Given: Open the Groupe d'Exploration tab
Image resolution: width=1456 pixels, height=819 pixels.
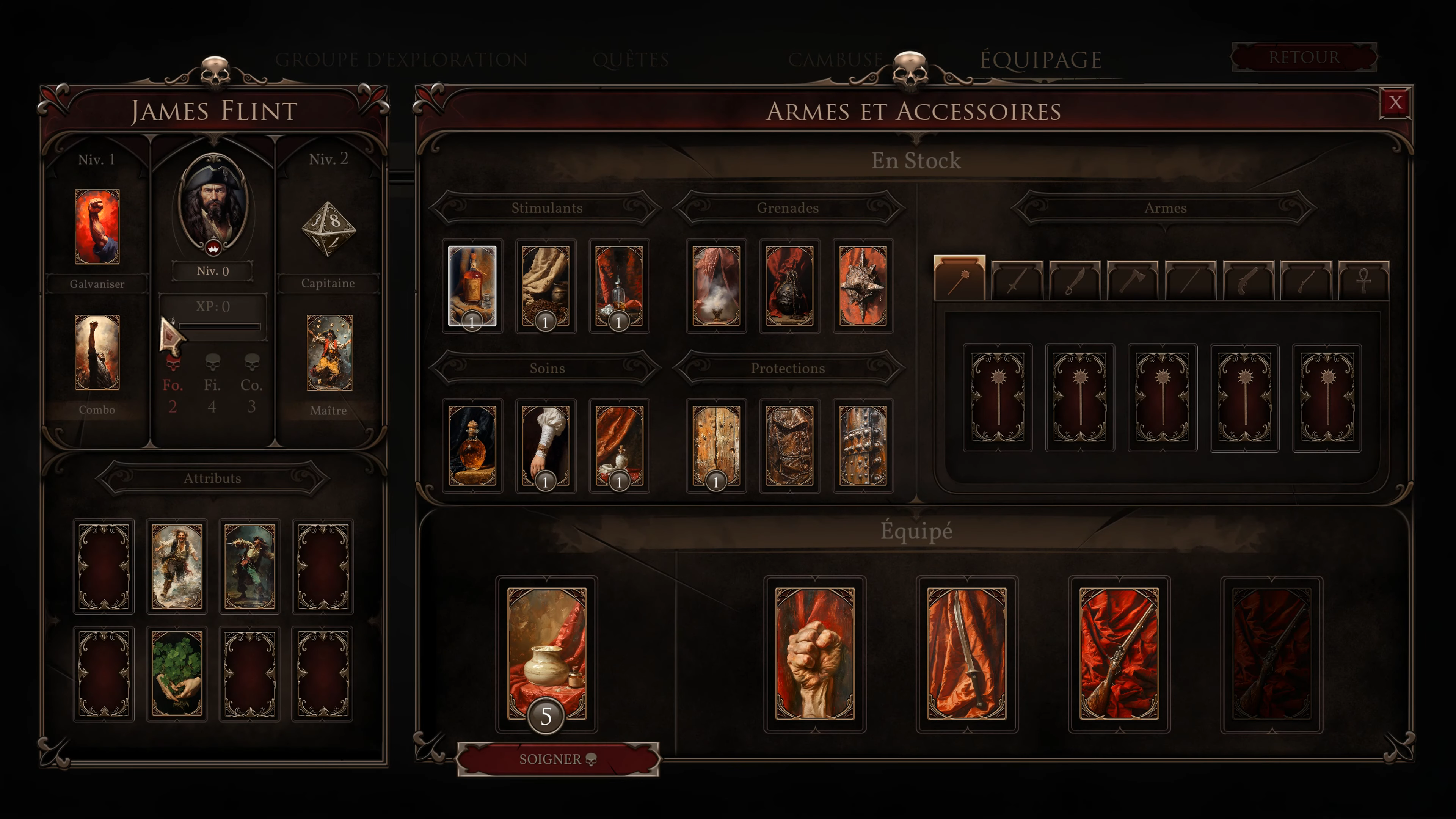Looking at the screenshot, I should (x=401, y=60).
